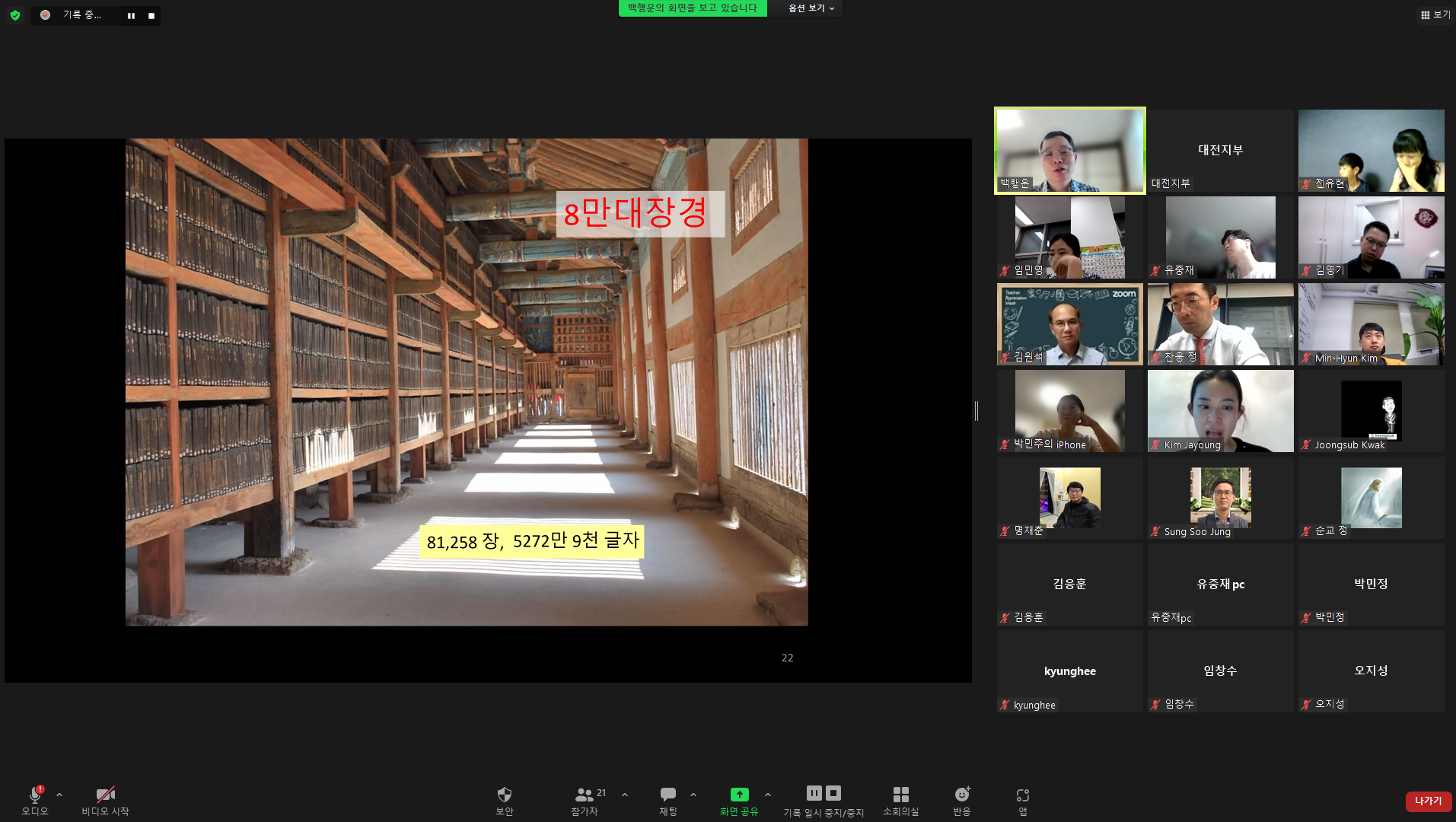Select the kyunghee participant tile
The height and width of the screenshot is (822, 1456).
(1070, 671)
